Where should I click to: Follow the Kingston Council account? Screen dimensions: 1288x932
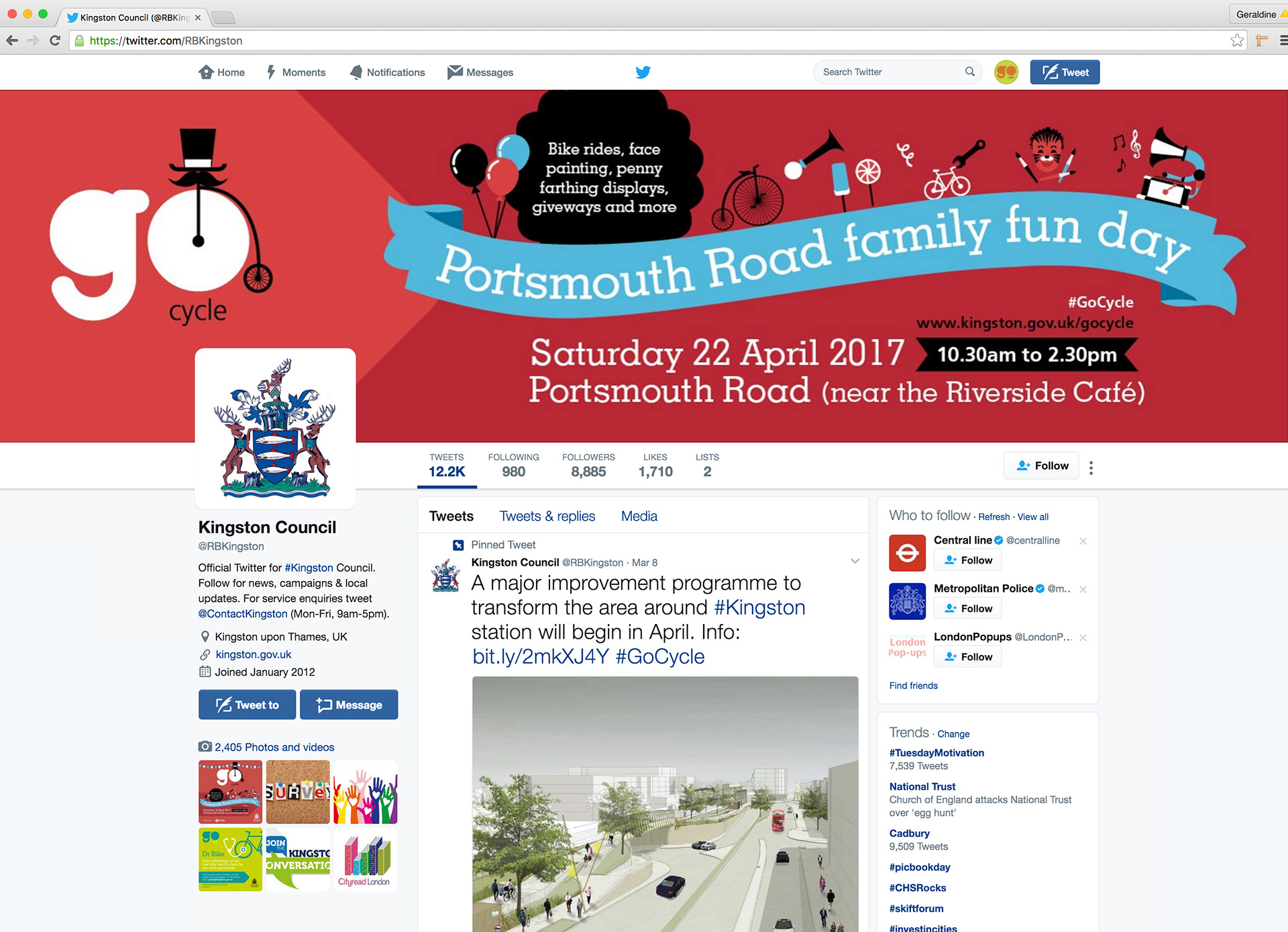pyautogui.click(x=1041, y=466)
